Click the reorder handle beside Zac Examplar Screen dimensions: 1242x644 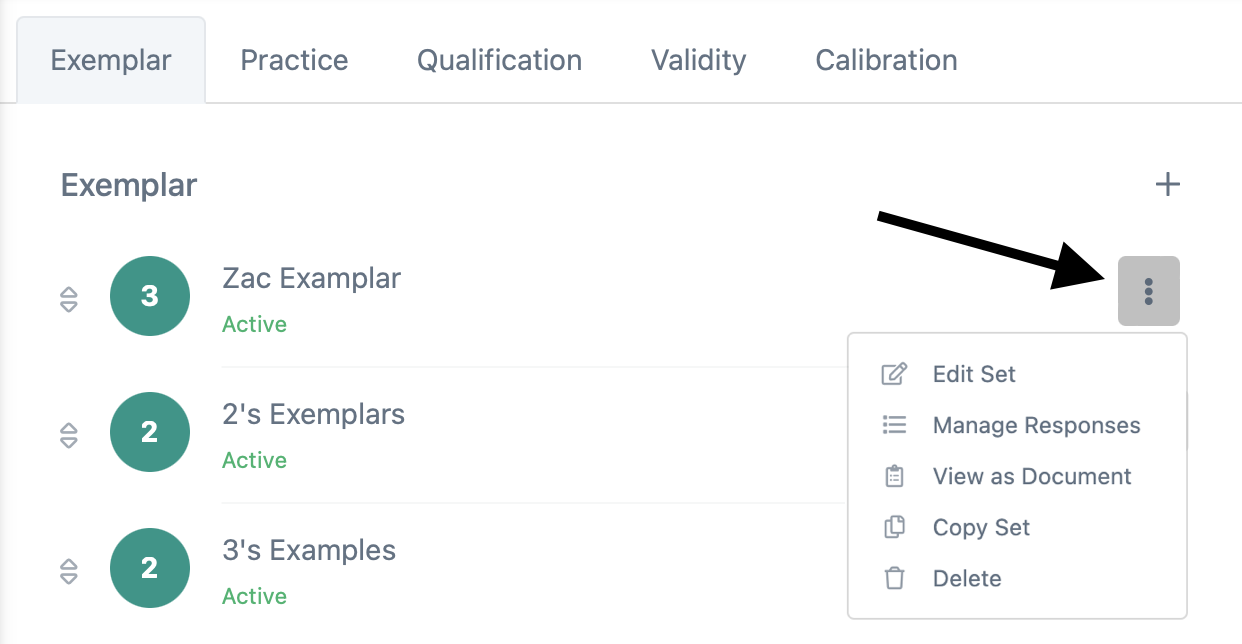tap(68, 299)
